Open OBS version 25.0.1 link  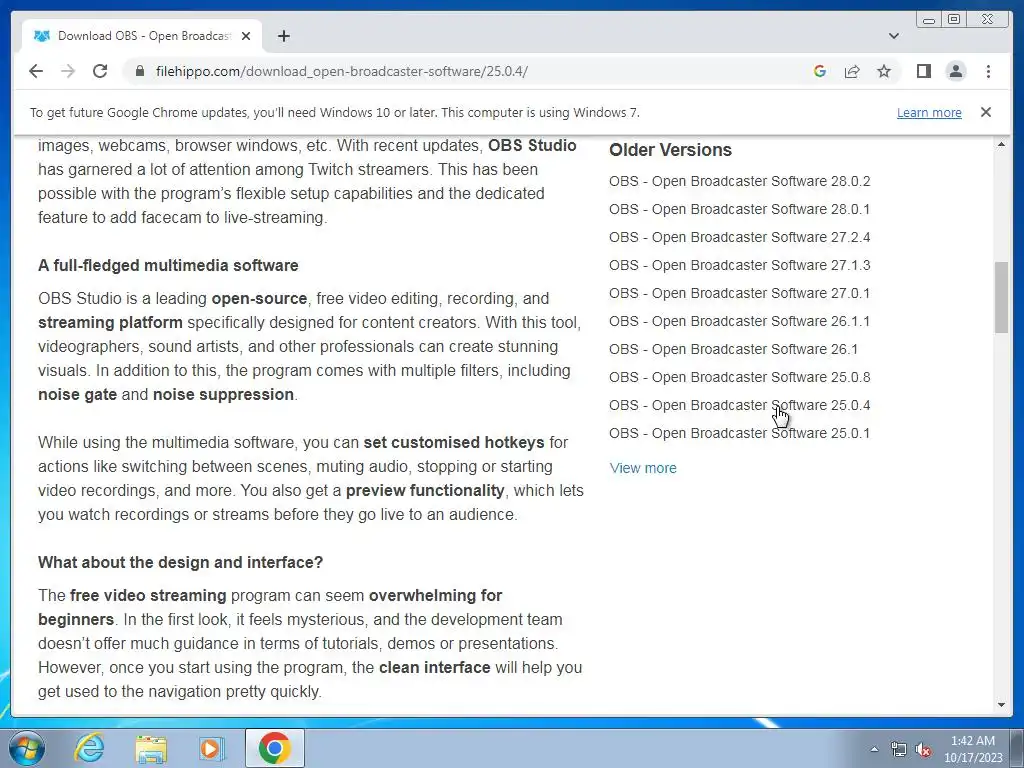tap(739, 434)
